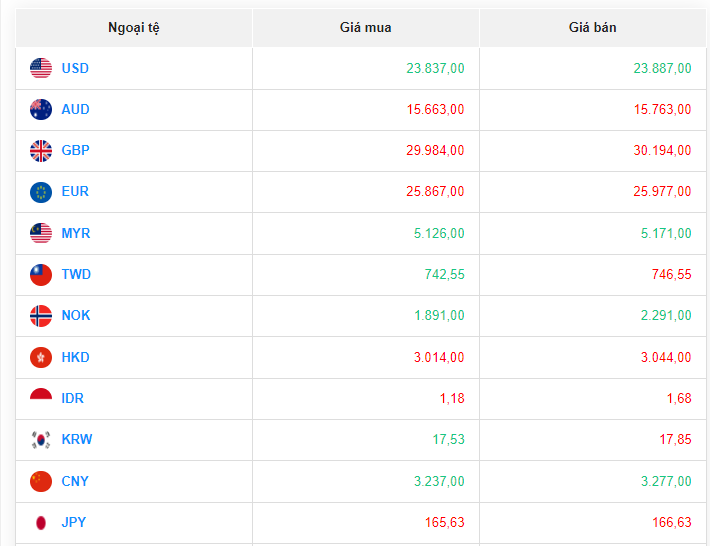The width and height of the screenshot is (710, 546).
Task: Click the Hong Kong flag icon
Action: coord(41,357)
